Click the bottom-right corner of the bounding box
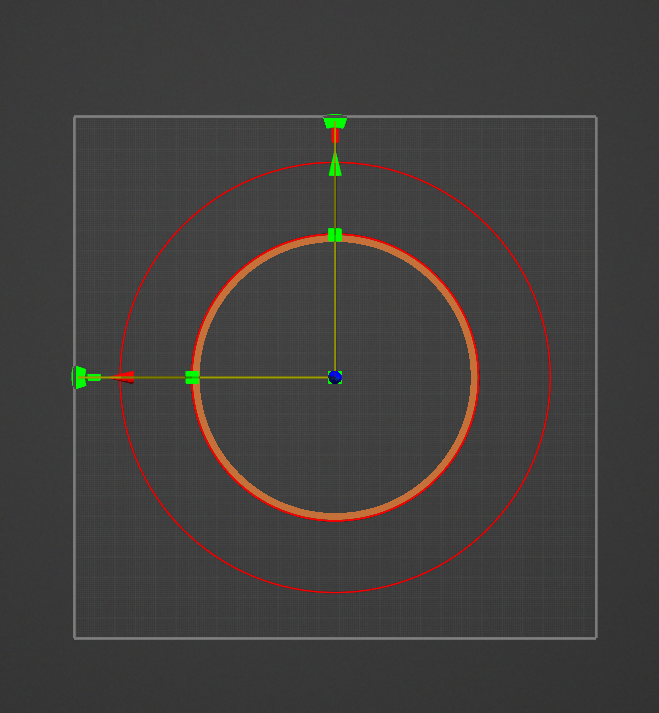659x713 pixels. tap(596, 637)
